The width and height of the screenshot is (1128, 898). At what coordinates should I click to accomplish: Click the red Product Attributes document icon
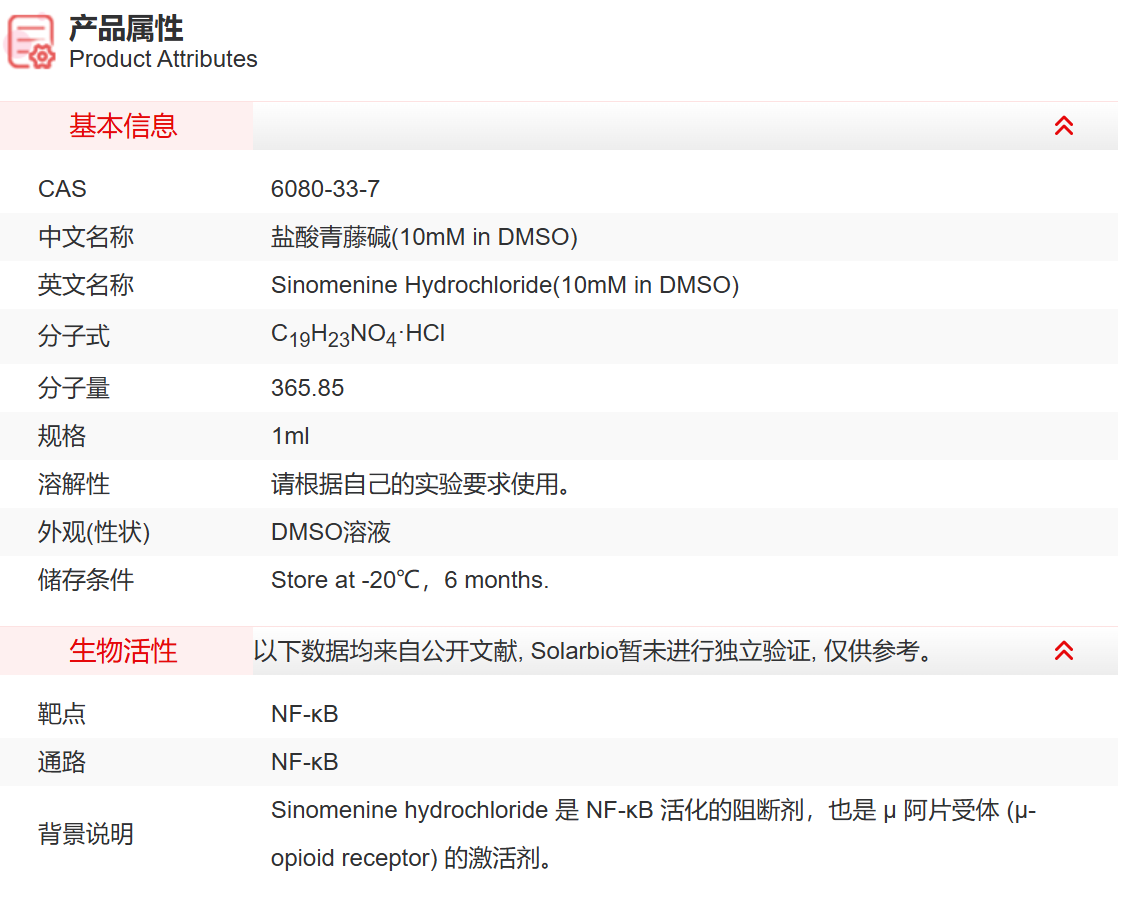click(28, 41)
